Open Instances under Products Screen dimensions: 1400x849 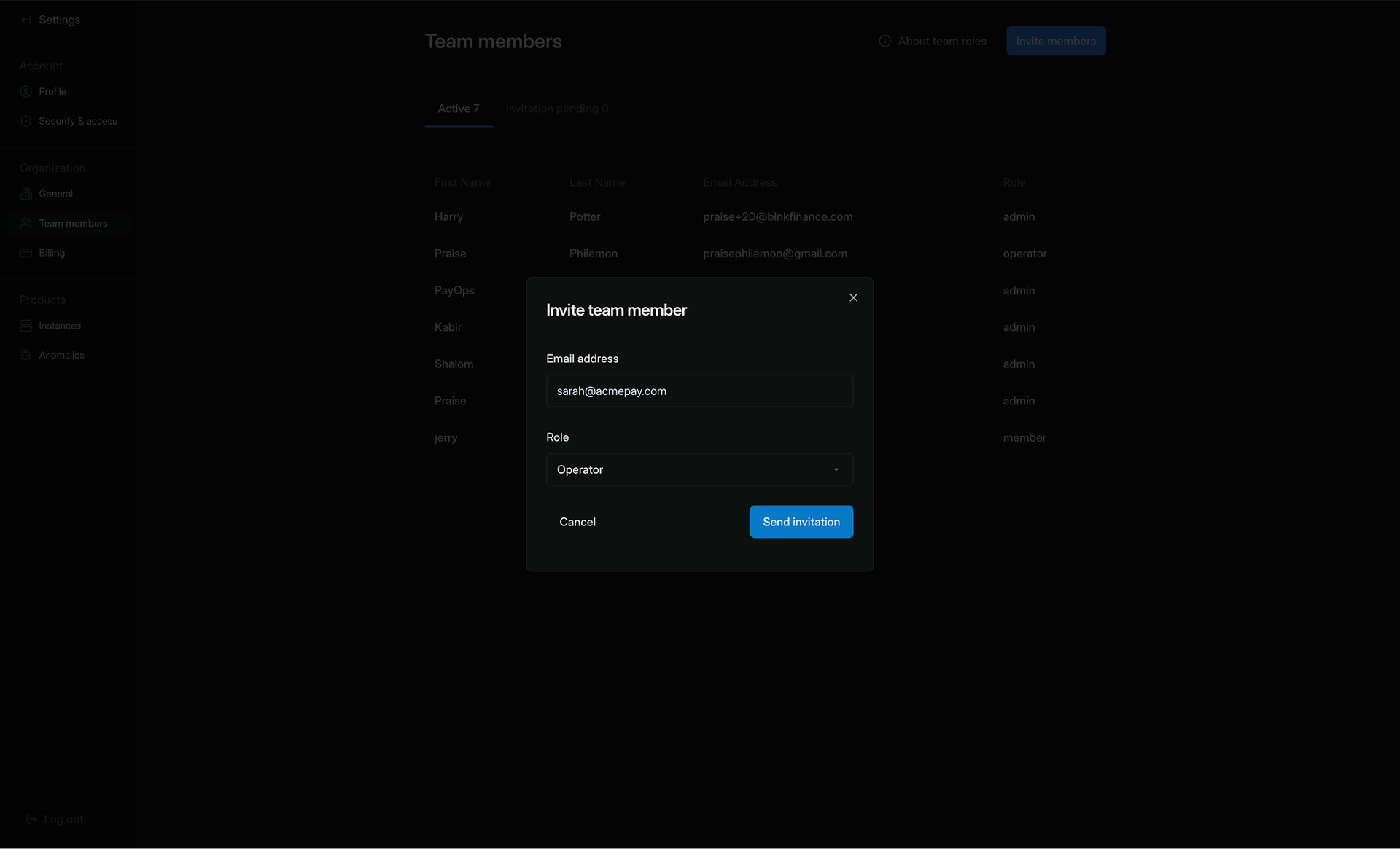60,326
